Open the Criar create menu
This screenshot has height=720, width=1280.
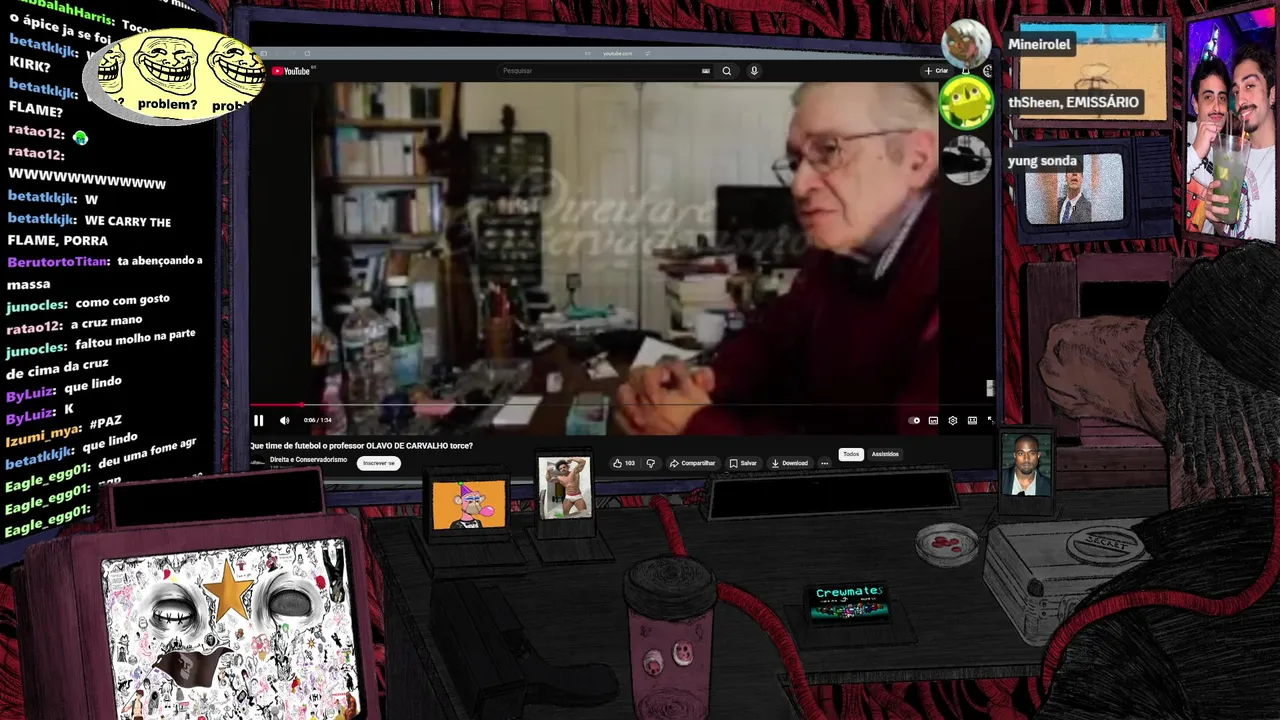coord(936,71)
